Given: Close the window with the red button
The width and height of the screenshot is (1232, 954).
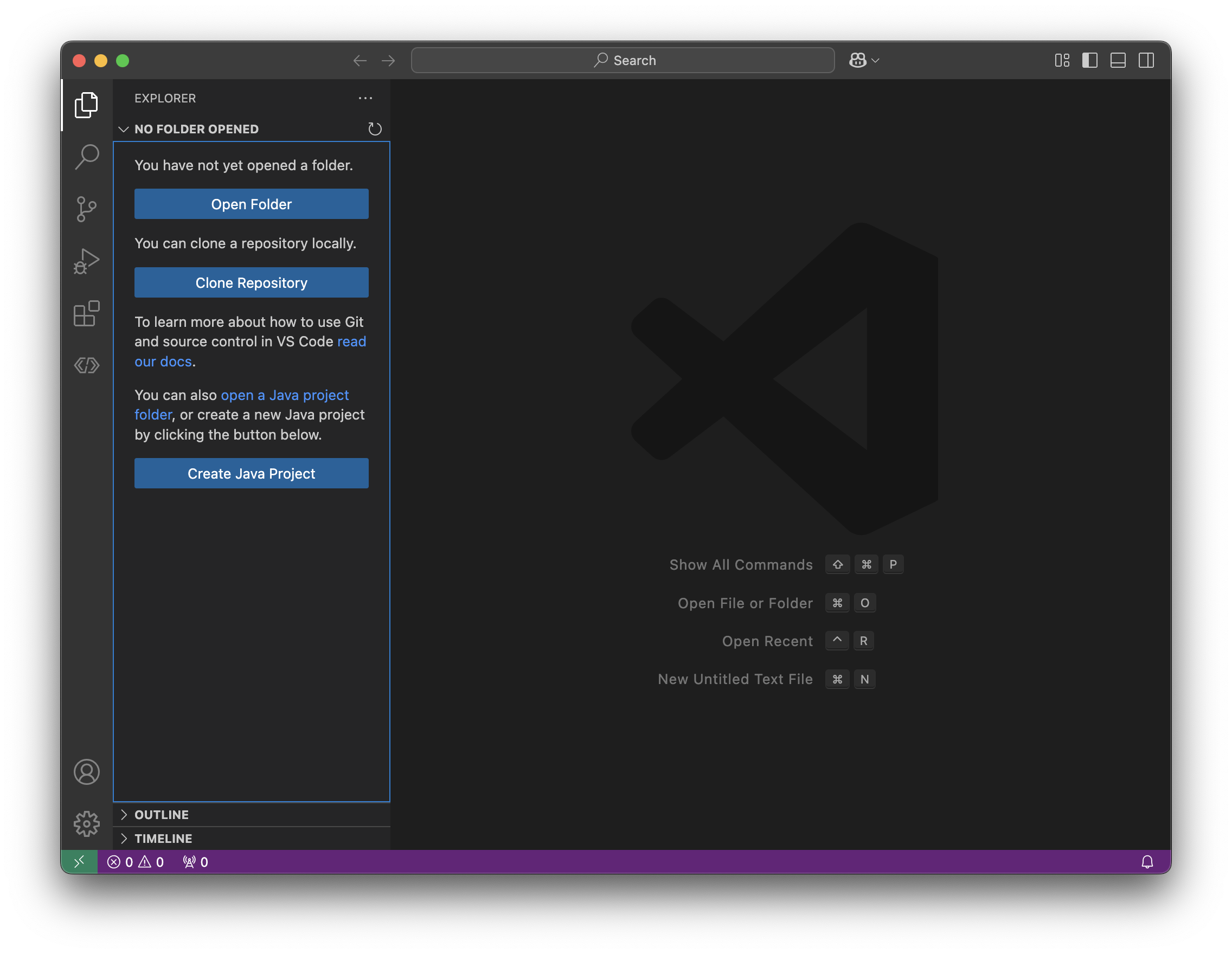Looking at the screenshot, I should (x=79, y=60).
